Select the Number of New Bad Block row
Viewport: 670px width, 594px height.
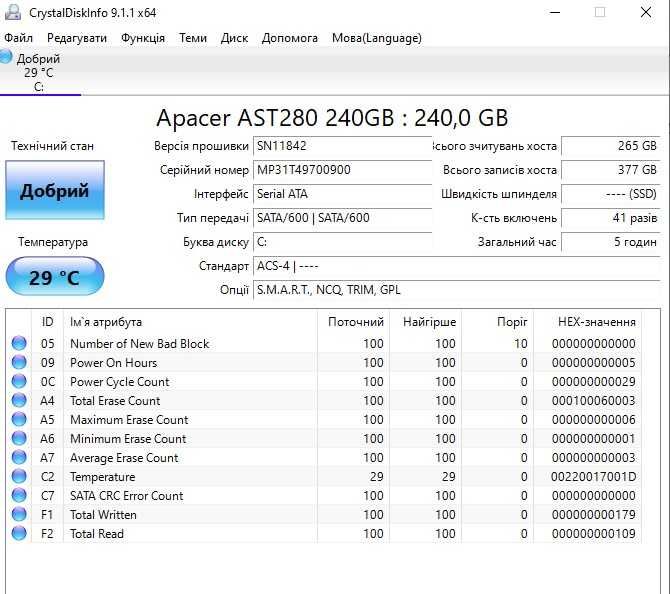coord(324,344)
